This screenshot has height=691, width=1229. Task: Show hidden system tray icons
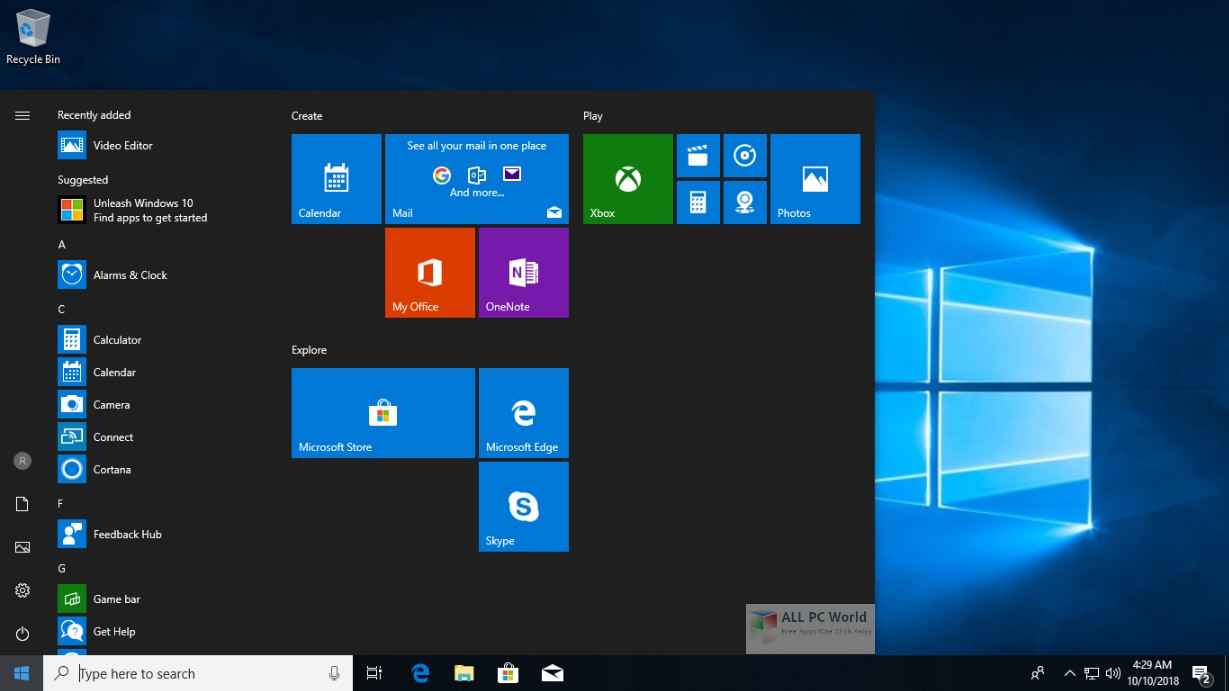pyautogui.click(x=1069, y=674)
